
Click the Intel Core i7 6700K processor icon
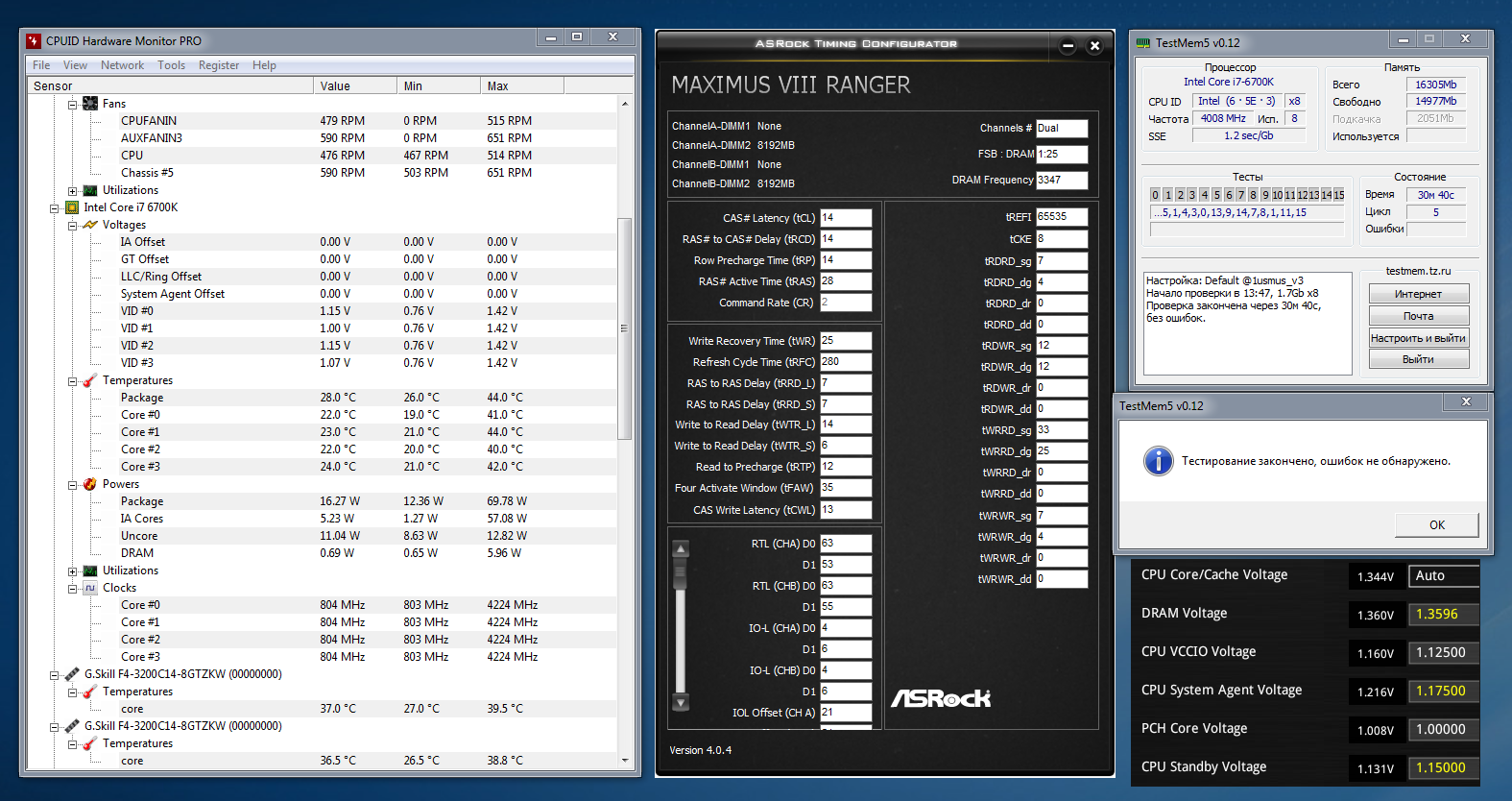pos(72,207)
